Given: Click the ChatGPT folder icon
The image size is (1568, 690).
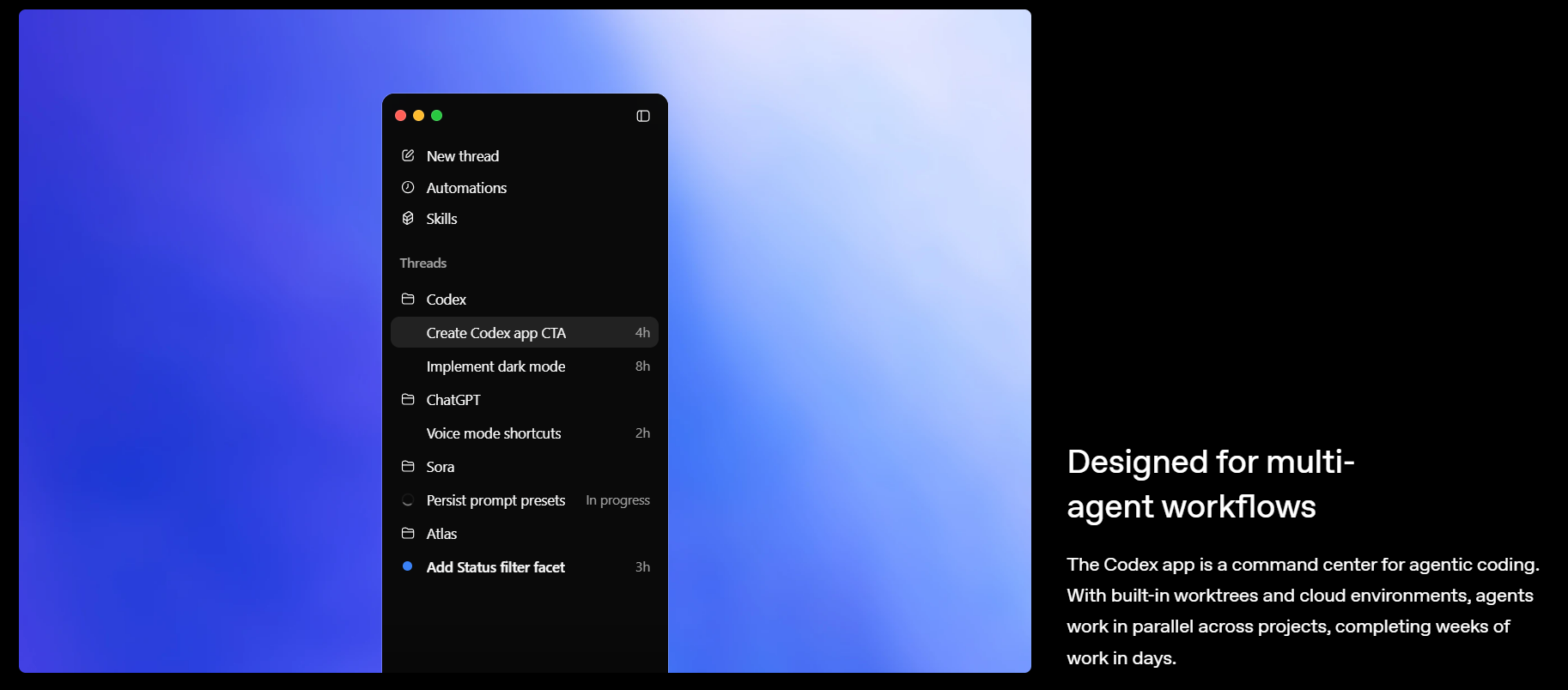Looking at the screenshot, I should tap(408, 399).
